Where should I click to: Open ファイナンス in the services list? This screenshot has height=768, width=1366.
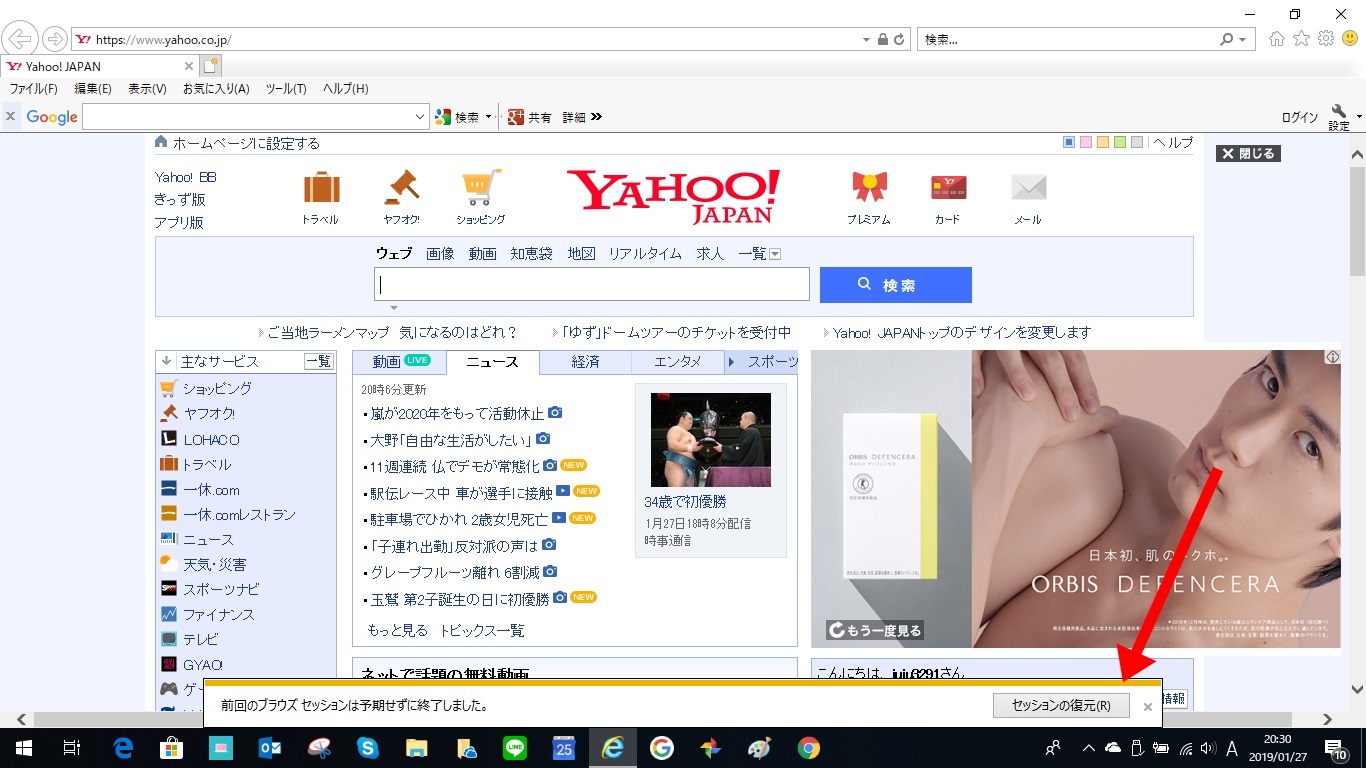[x=219, y=614]
